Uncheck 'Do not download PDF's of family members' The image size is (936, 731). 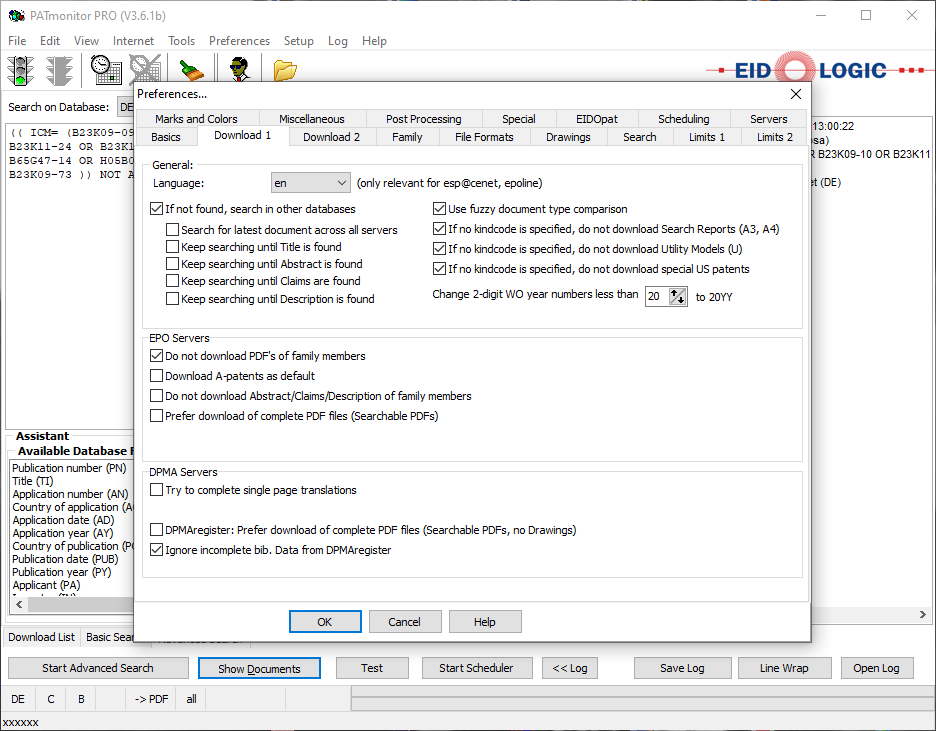coord(156,356)
